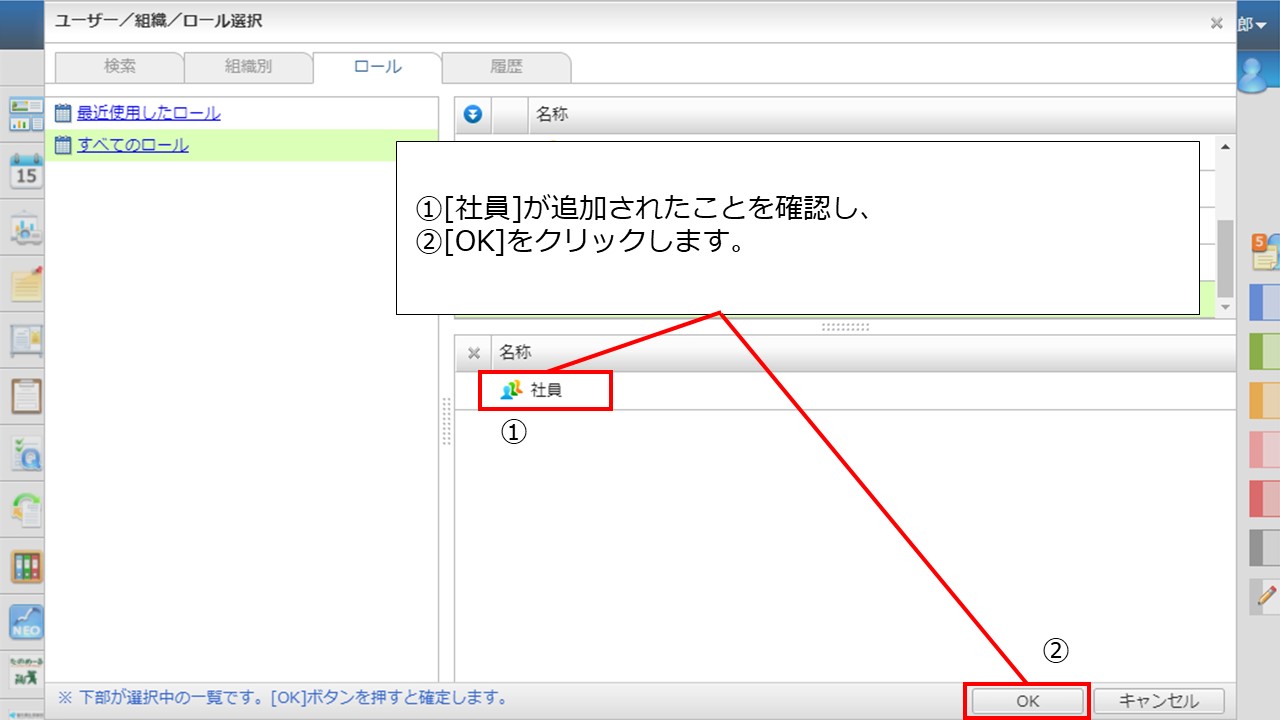Open the NEO sidebar icon
The width and height of the screenshot is (1280, 720).
tap(26, 622)
